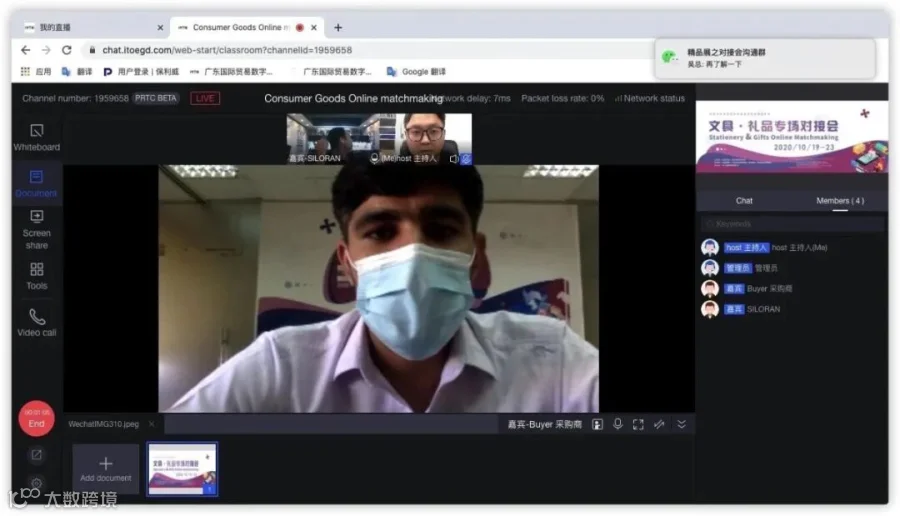Click Add document button

pos(106,469)
